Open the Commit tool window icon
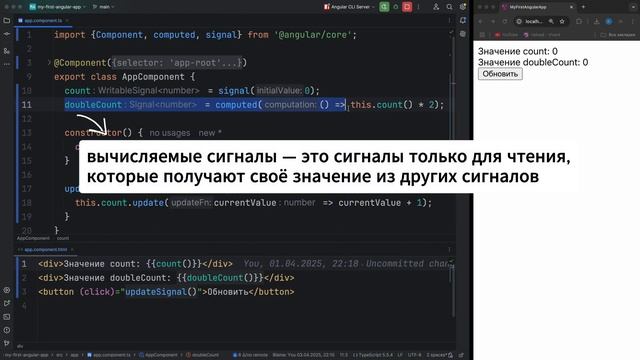Image resolution: width=640 pixels, height=360 pixels. 7,35
